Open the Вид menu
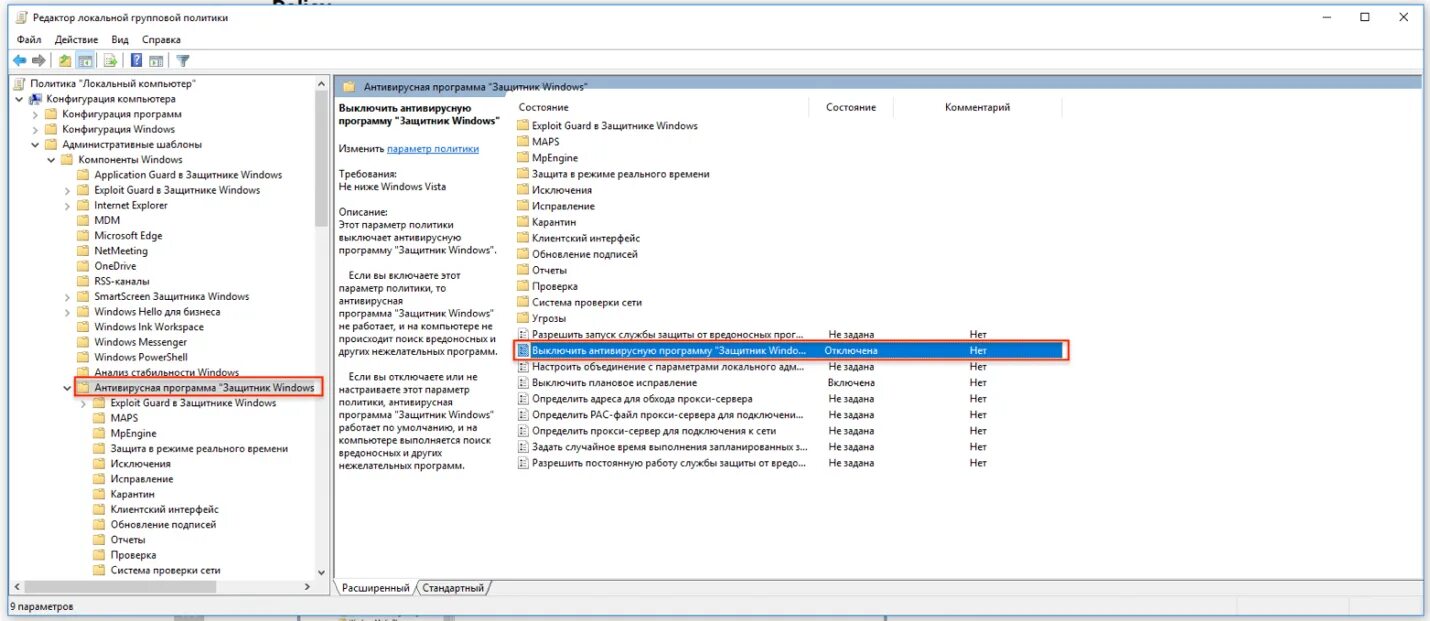This screenshot has width=1430, height=621. pos(120,40)
